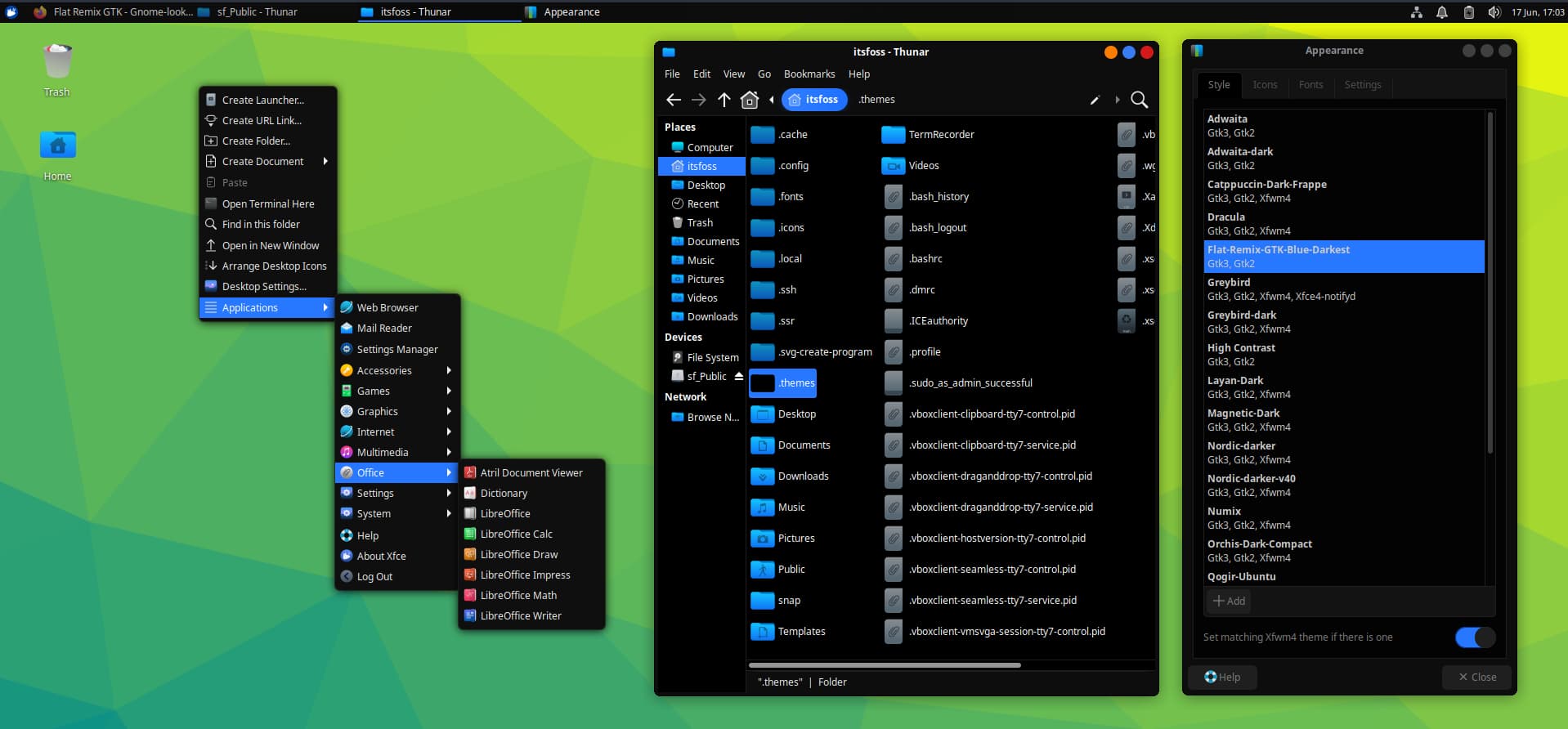The width and height of the screenshot is (1568, 729).
Task: Open the Xfce whisker menu icon
Action: point(11,12)
